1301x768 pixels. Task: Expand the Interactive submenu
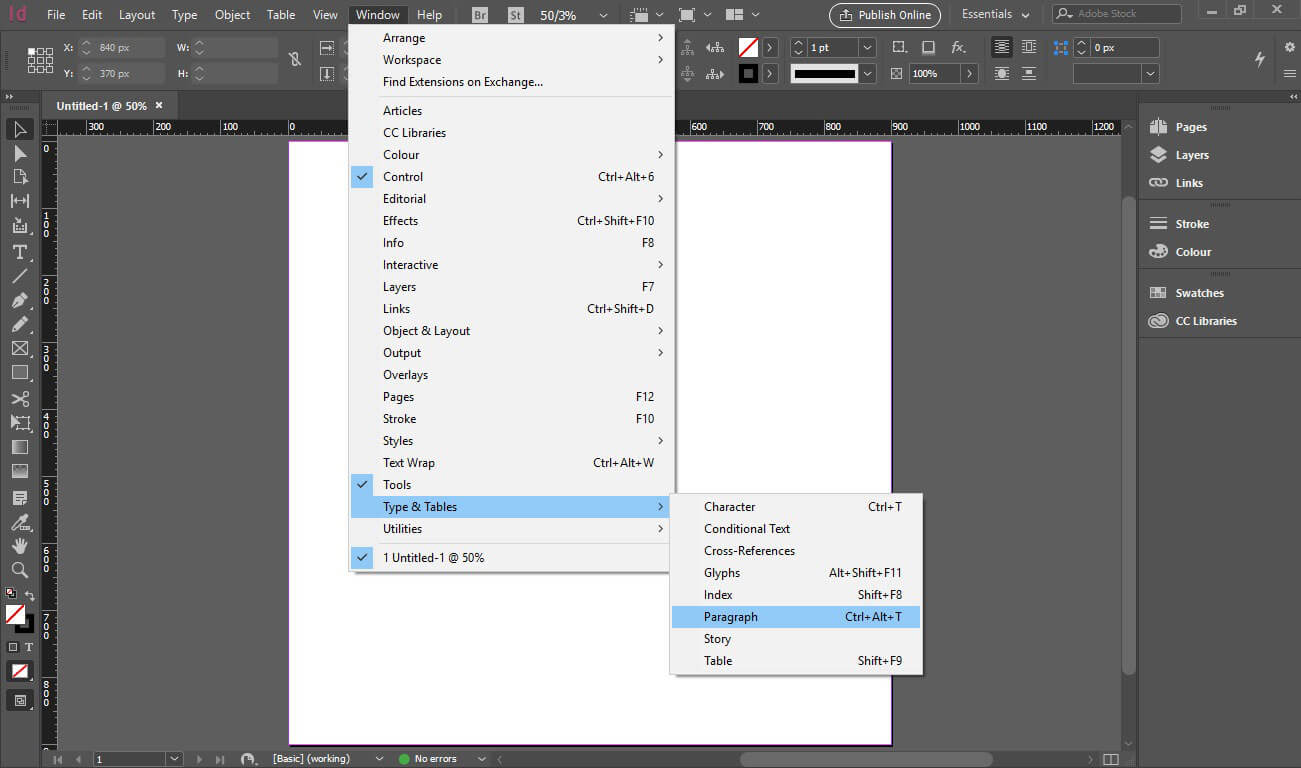[x=512, y=265]
